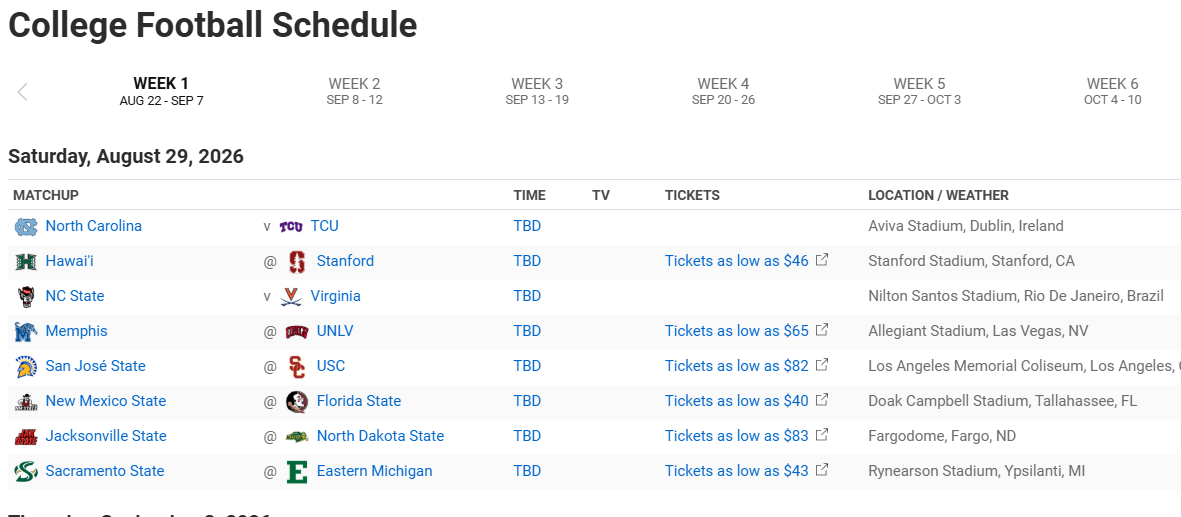Switch to the Week 2 tab
The image size is (1181, 517).
[354, 91]
